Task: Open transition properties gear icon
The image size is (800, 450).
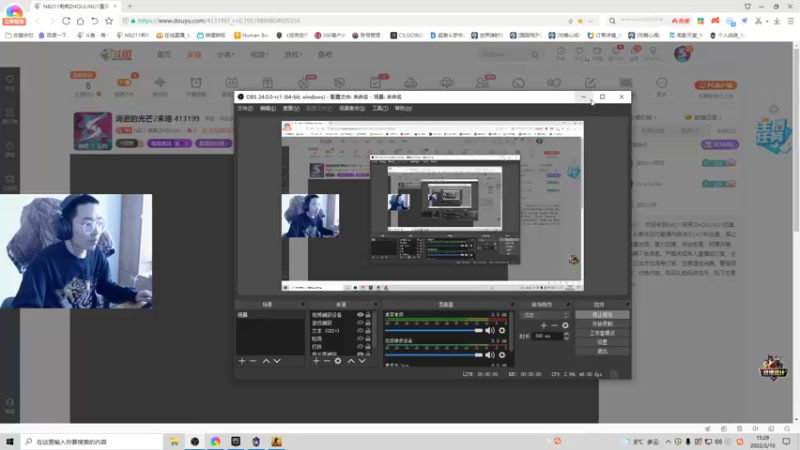Action: click(565, 326)
